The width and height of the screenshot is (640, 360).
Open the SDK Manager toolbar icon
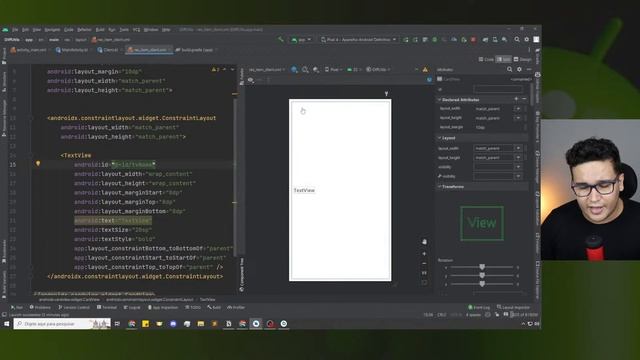click(x=504, y=40)
